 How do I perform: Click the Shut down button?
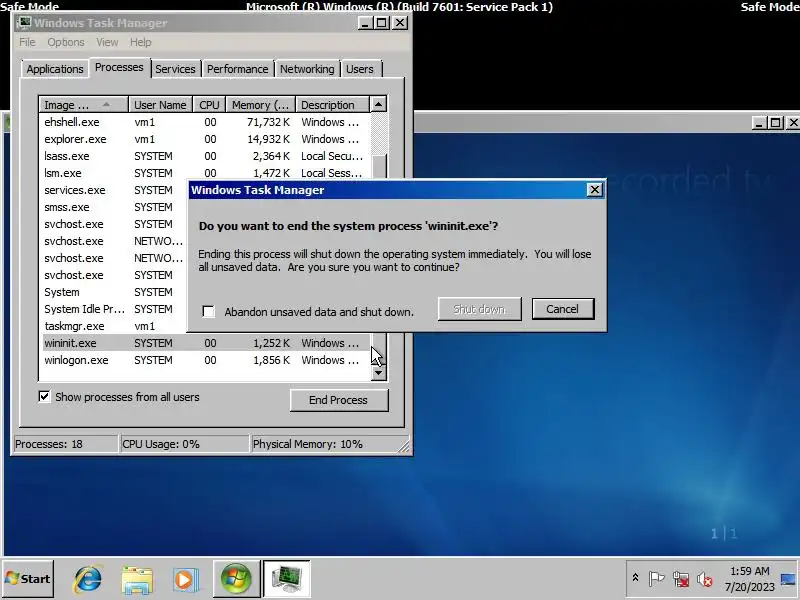click(480, 309)
